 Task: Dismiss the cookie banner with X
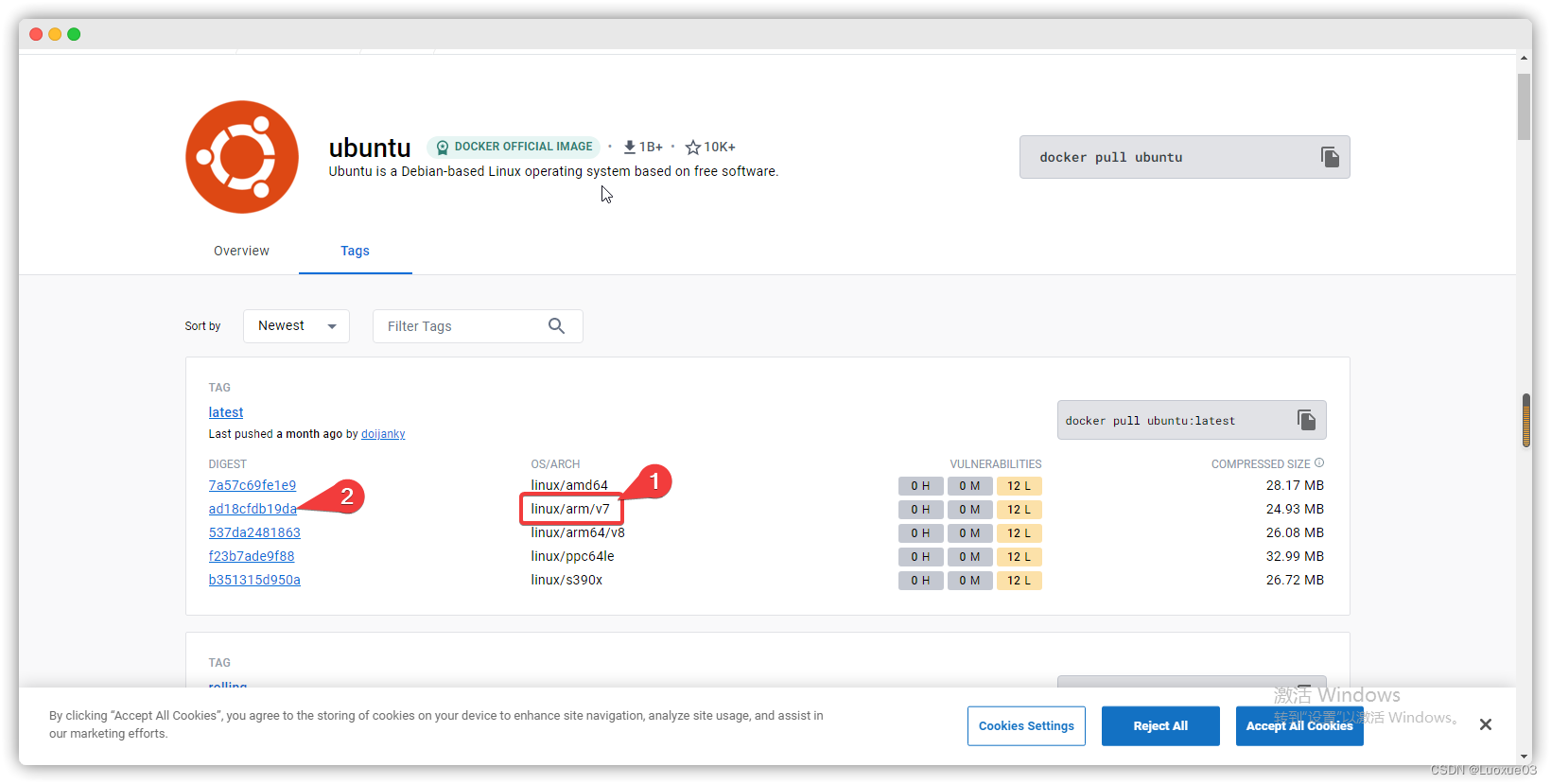click(1486, 724)
